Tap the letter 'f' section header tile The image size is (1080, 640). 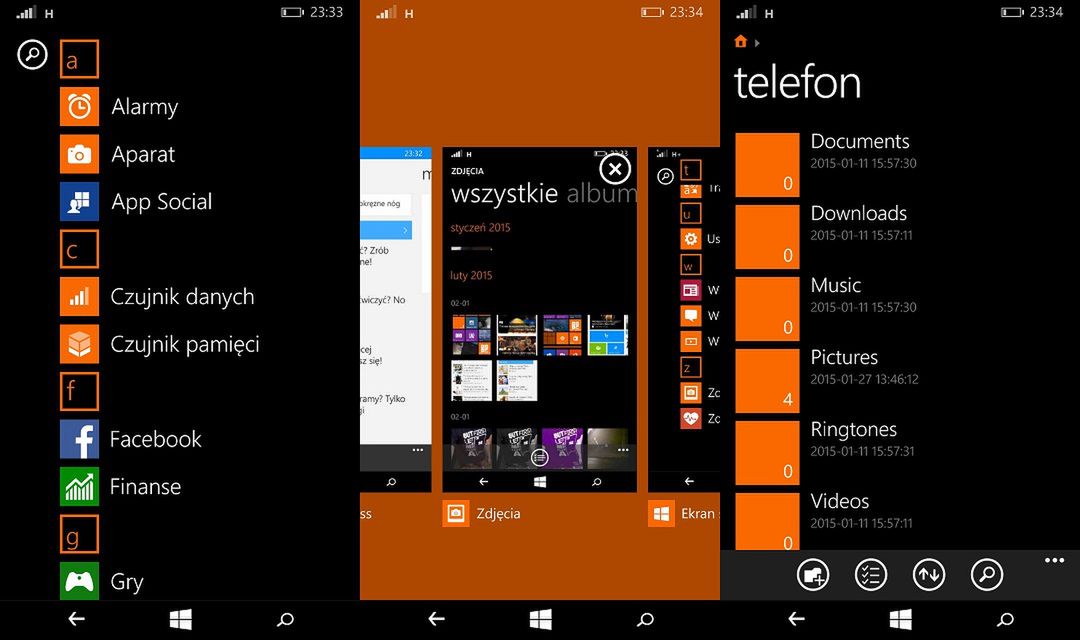point(79,392)
